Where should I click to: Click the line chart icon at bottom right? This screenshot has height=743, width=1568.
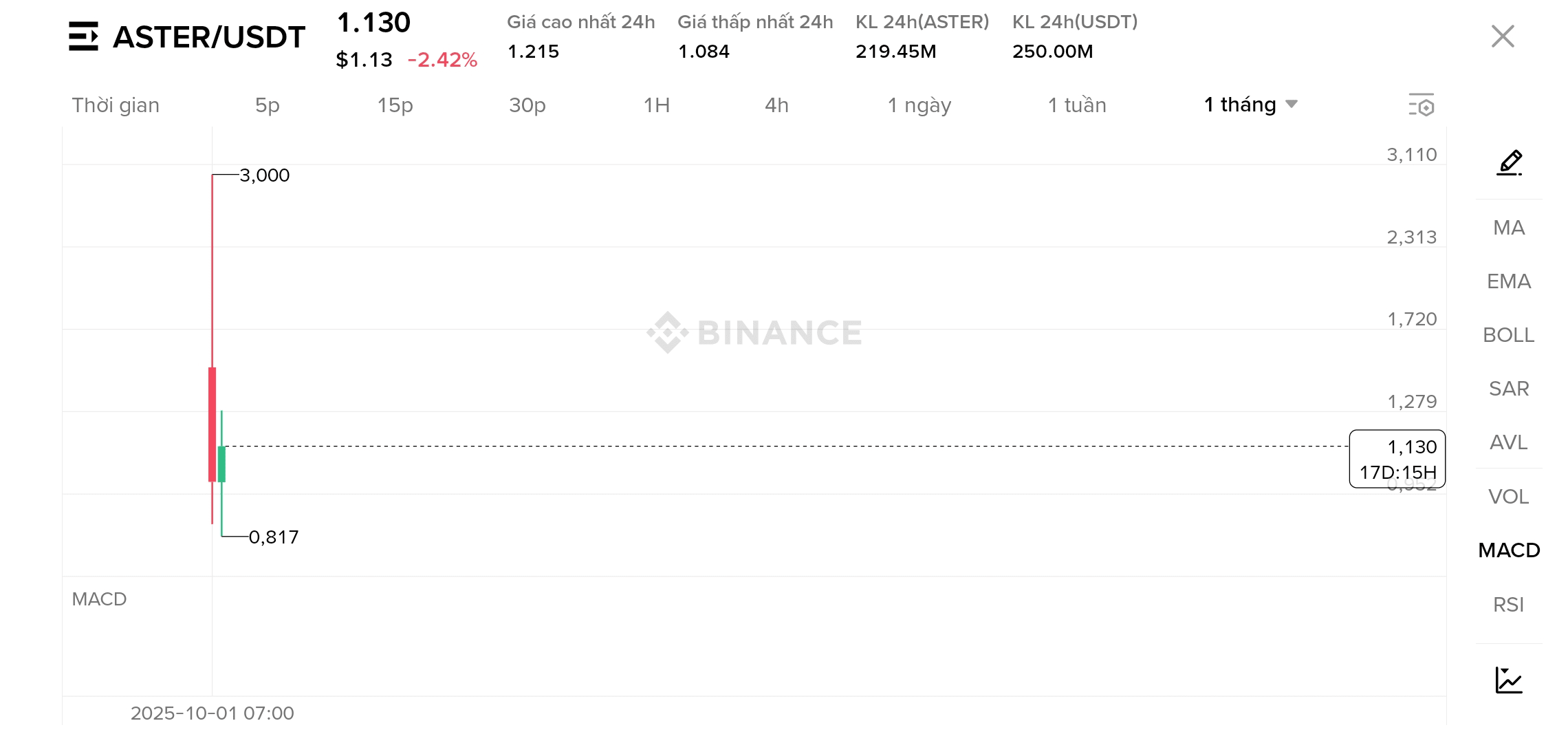1509,680
